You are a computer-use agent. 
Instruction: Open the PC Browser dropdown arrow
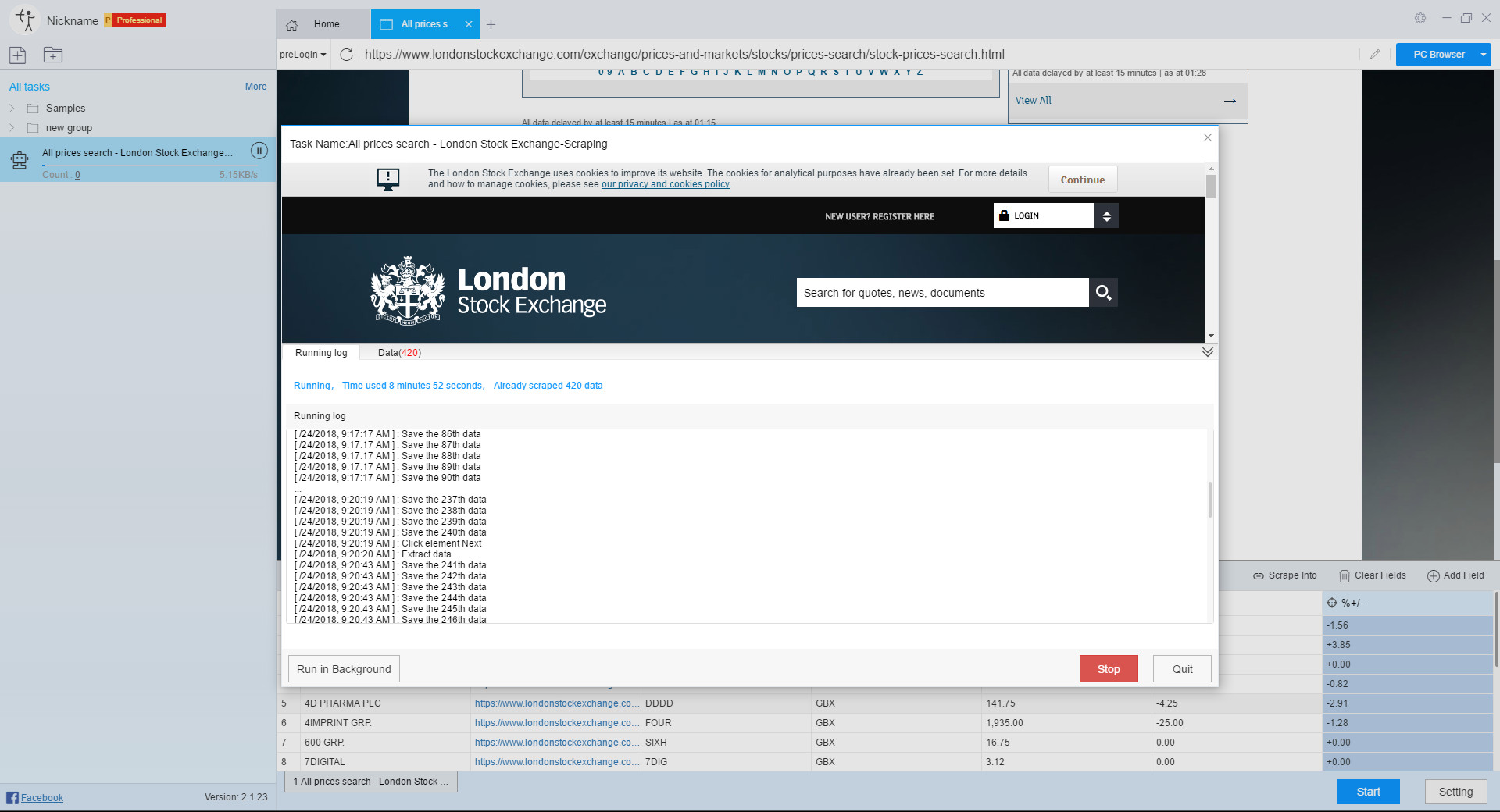pyautogui.click(x=1483, y=55)
